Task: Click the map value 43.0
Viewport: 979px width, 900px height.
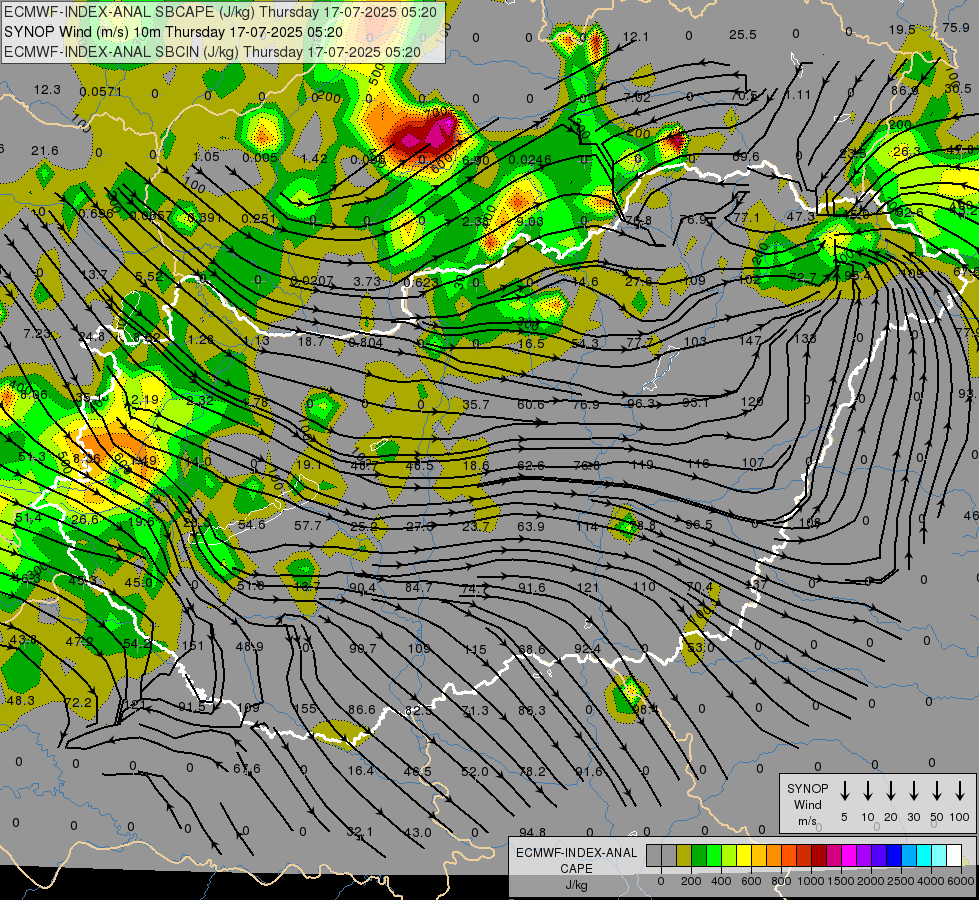Action: click(x=417, y=833)
